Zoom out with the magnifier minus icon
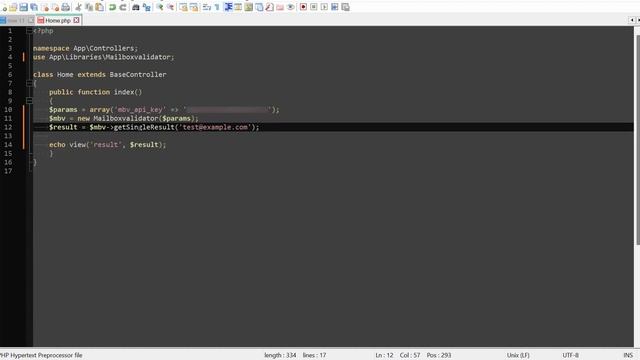 coord(170,7)
